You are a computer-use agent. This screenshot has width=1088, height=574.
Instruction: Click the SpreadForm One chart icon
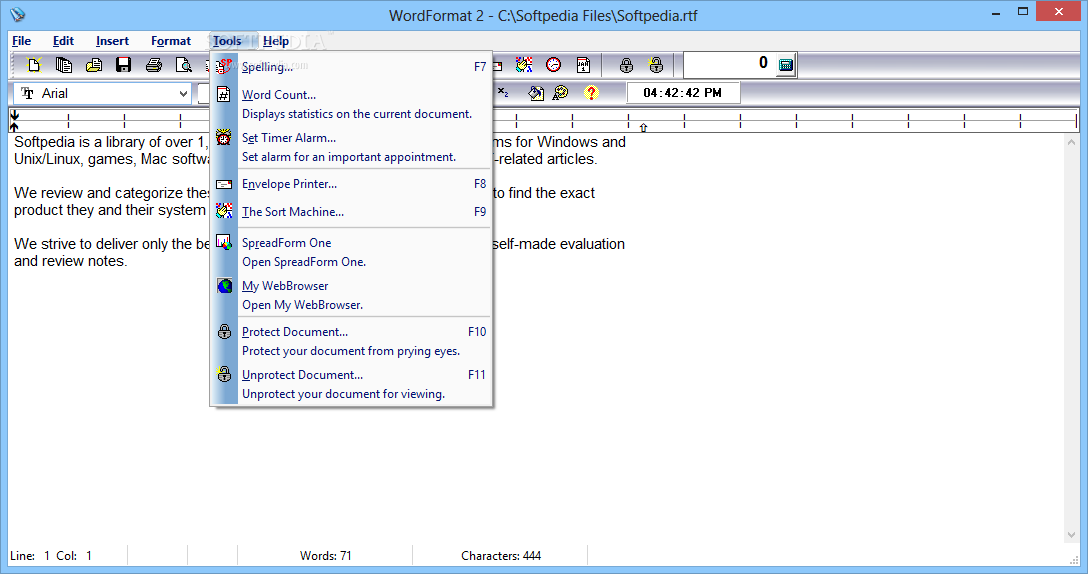point(223,242)
